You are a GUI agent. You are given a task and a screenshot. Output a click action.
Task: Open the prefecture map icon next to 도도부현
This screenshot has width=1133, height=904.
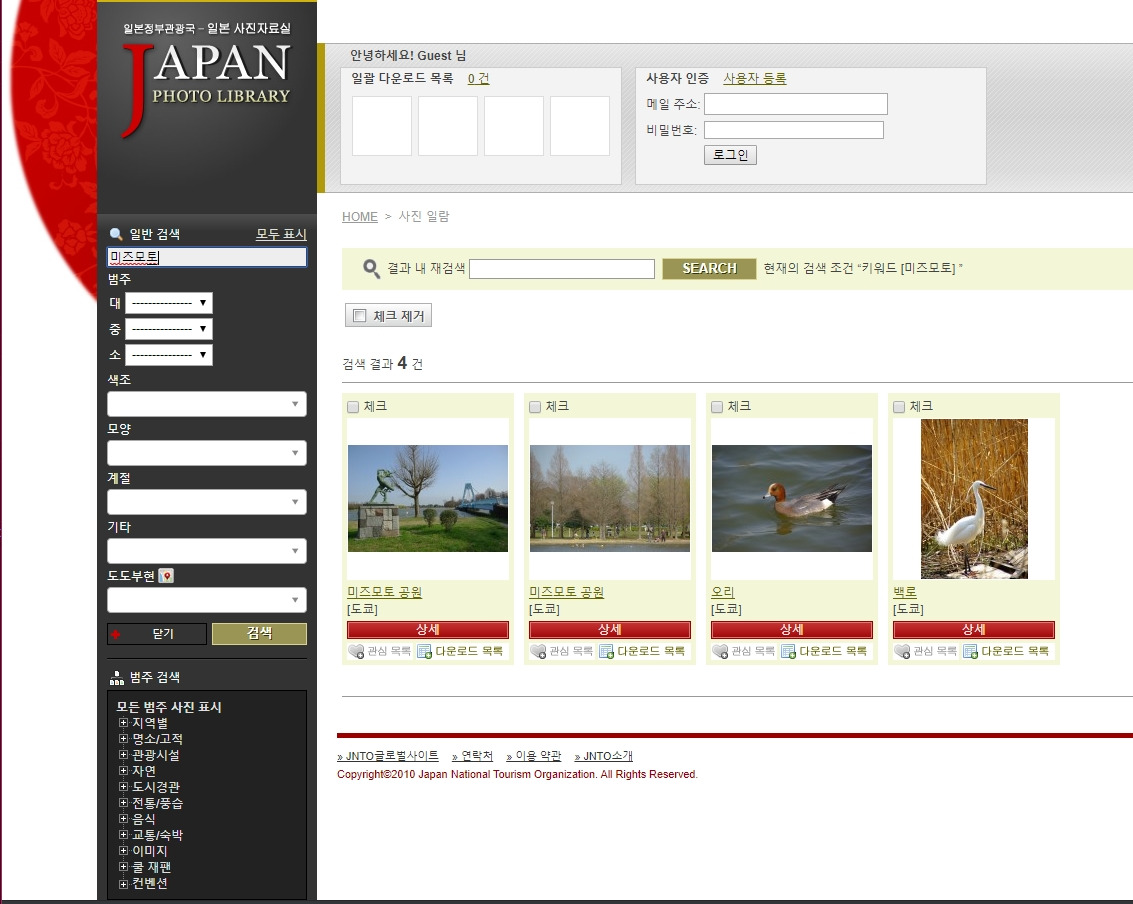[166, 576]
